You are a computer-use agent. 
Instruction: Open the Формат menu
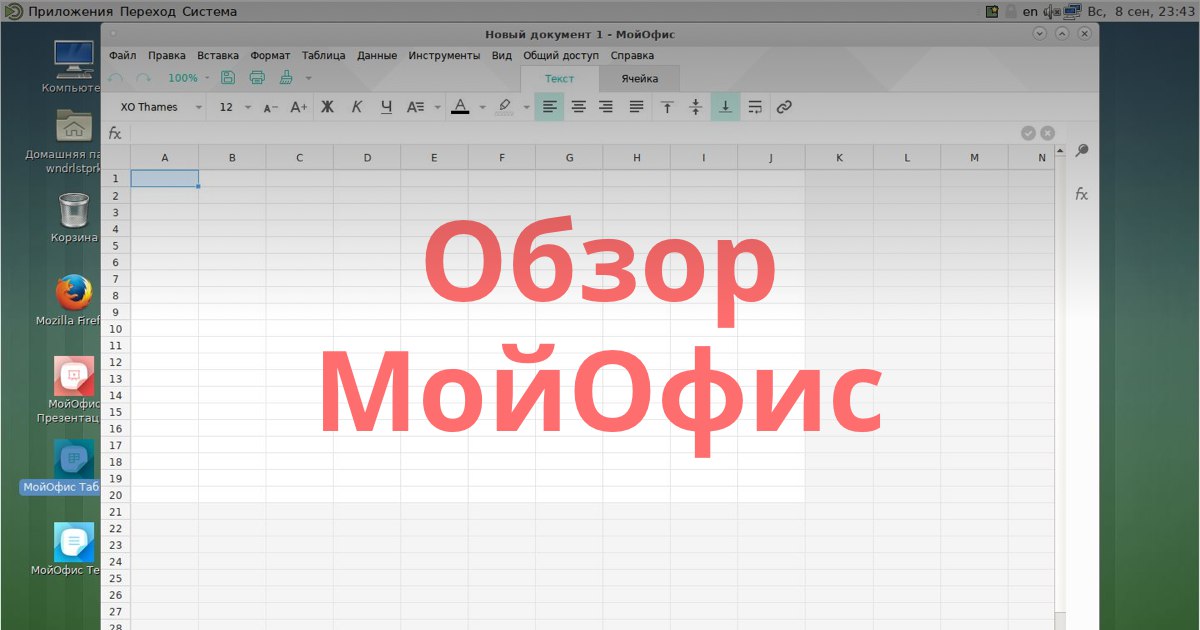pyautogui.click(x=270, y=56)
